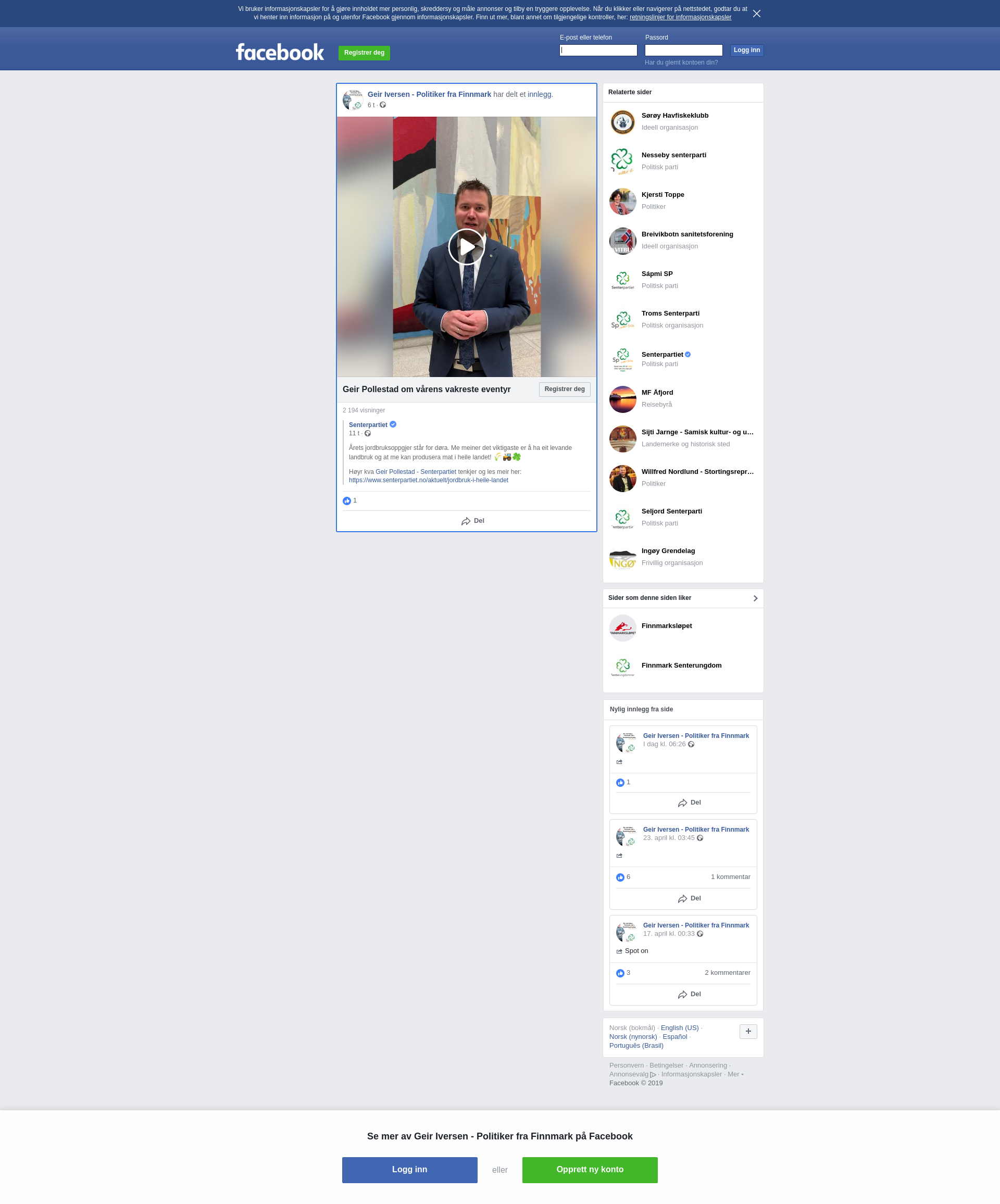Play the Geir Pollestad video
This screenshot has width=1000, height=1204.
(x=466, y=247)
